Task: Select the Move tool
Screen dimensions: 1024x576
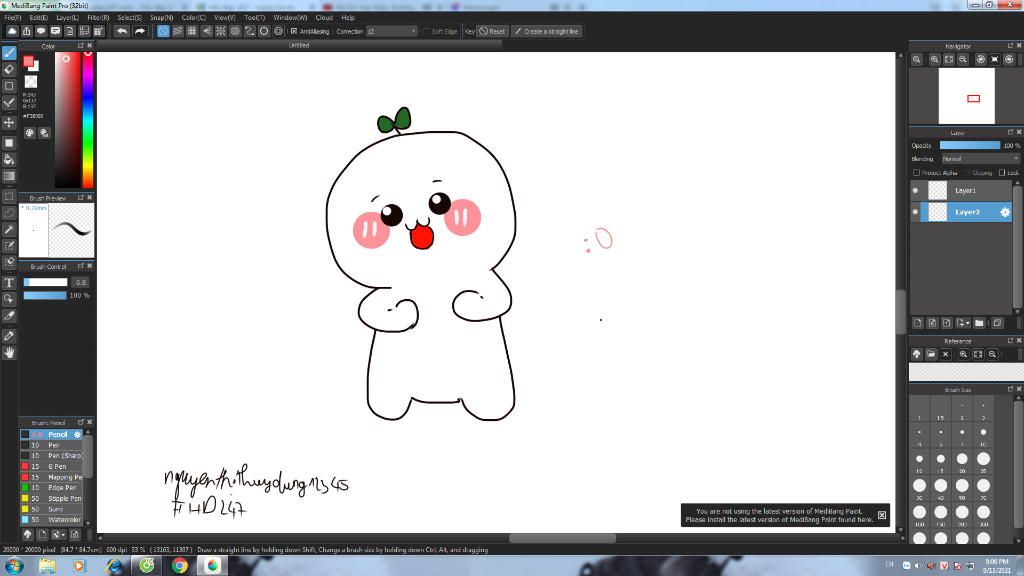Action: (x=9, y=122)
